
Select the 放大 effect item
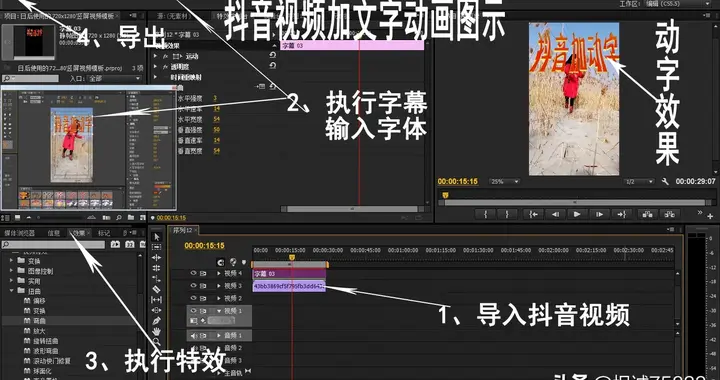click(x=39, y=331)
